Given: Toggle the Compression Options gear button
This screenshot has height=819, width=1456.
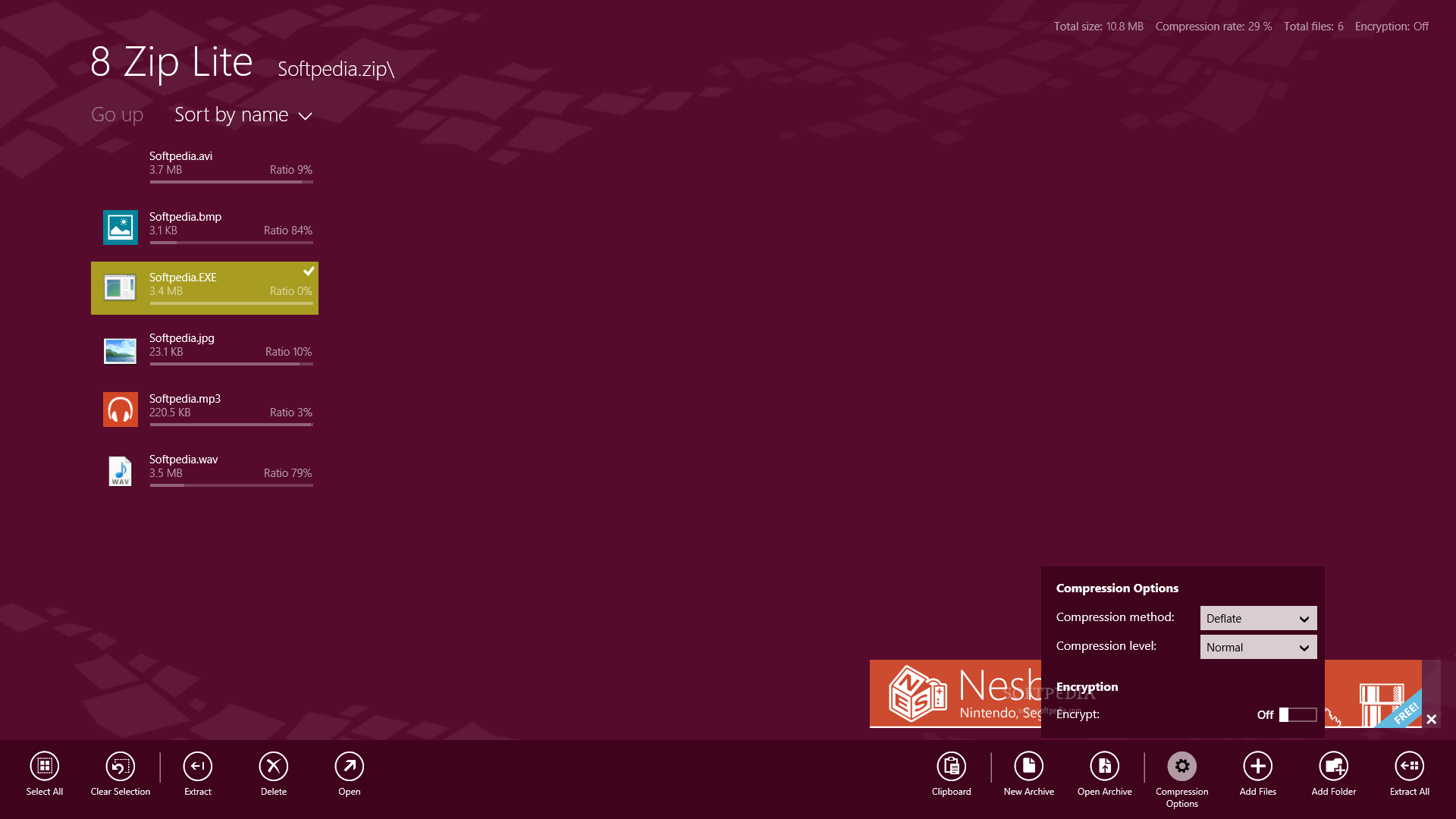Looking at the screenshot, I should point(1181,766).
